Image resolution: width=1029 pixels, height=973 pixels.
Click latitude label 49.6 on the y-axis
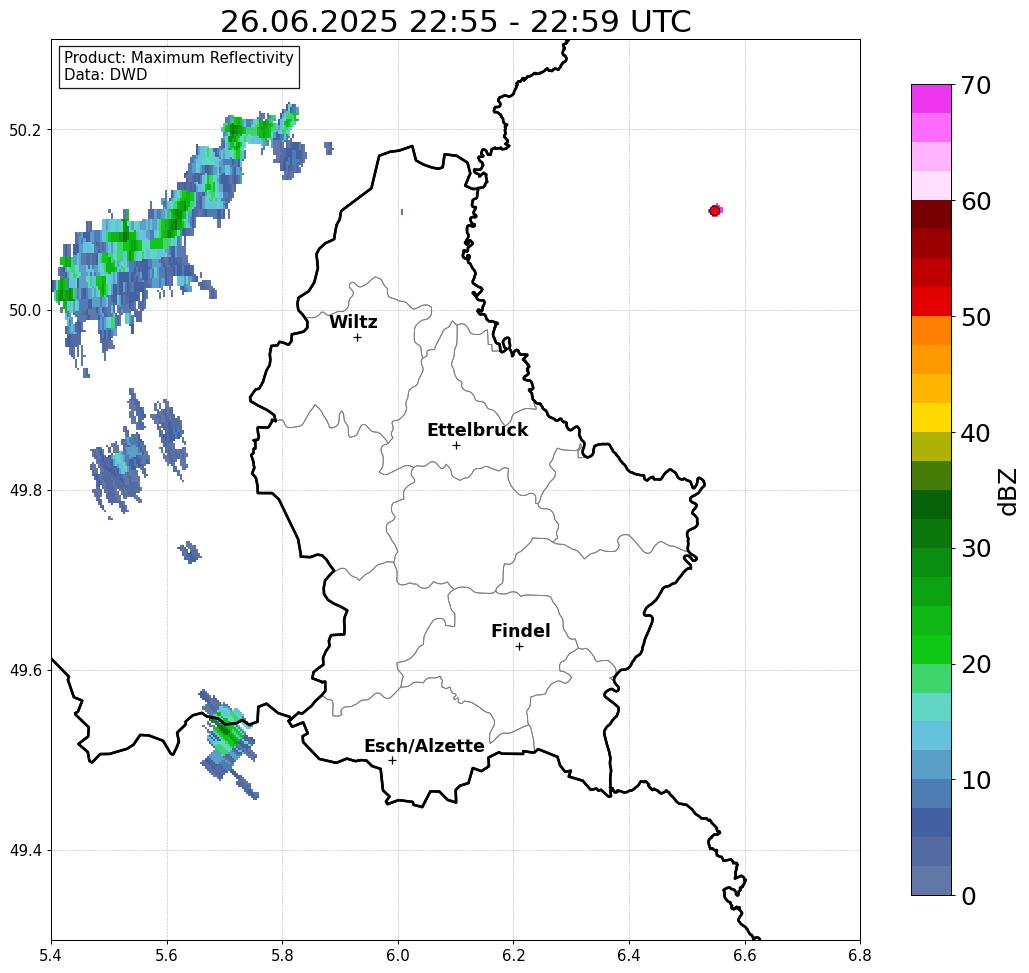(25, 671)
